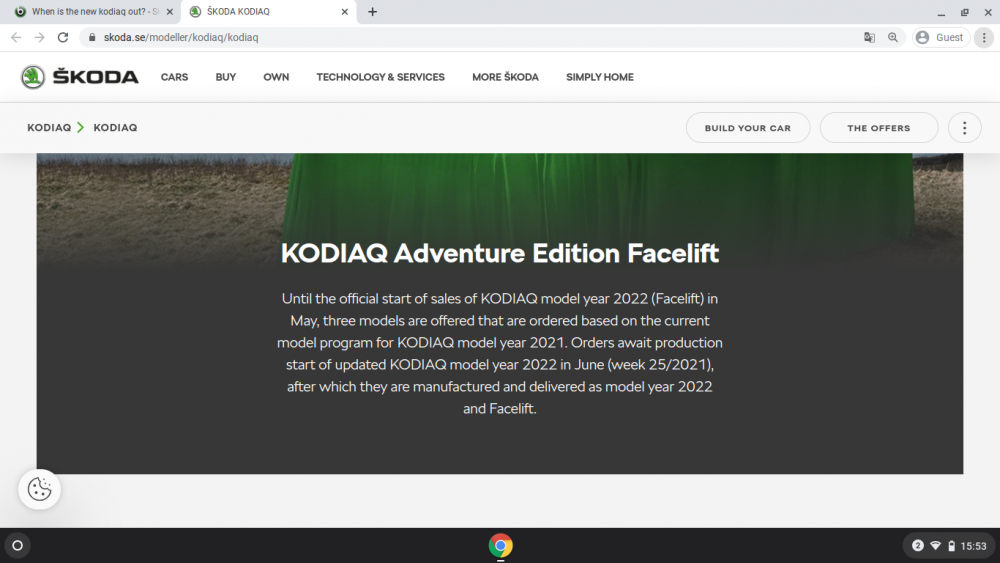Screen dimensions: 1000x563
Task: Click the KODIAQ Adventure Edition Facelift heading
Action: [500, 253]
